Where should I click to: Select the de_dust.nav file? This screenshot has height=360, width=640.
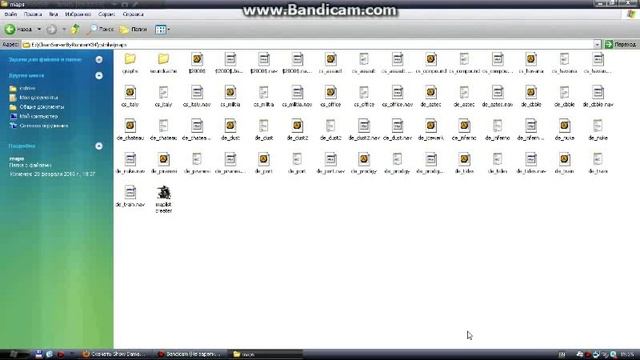pyautogui.click(x=398, y=130)
